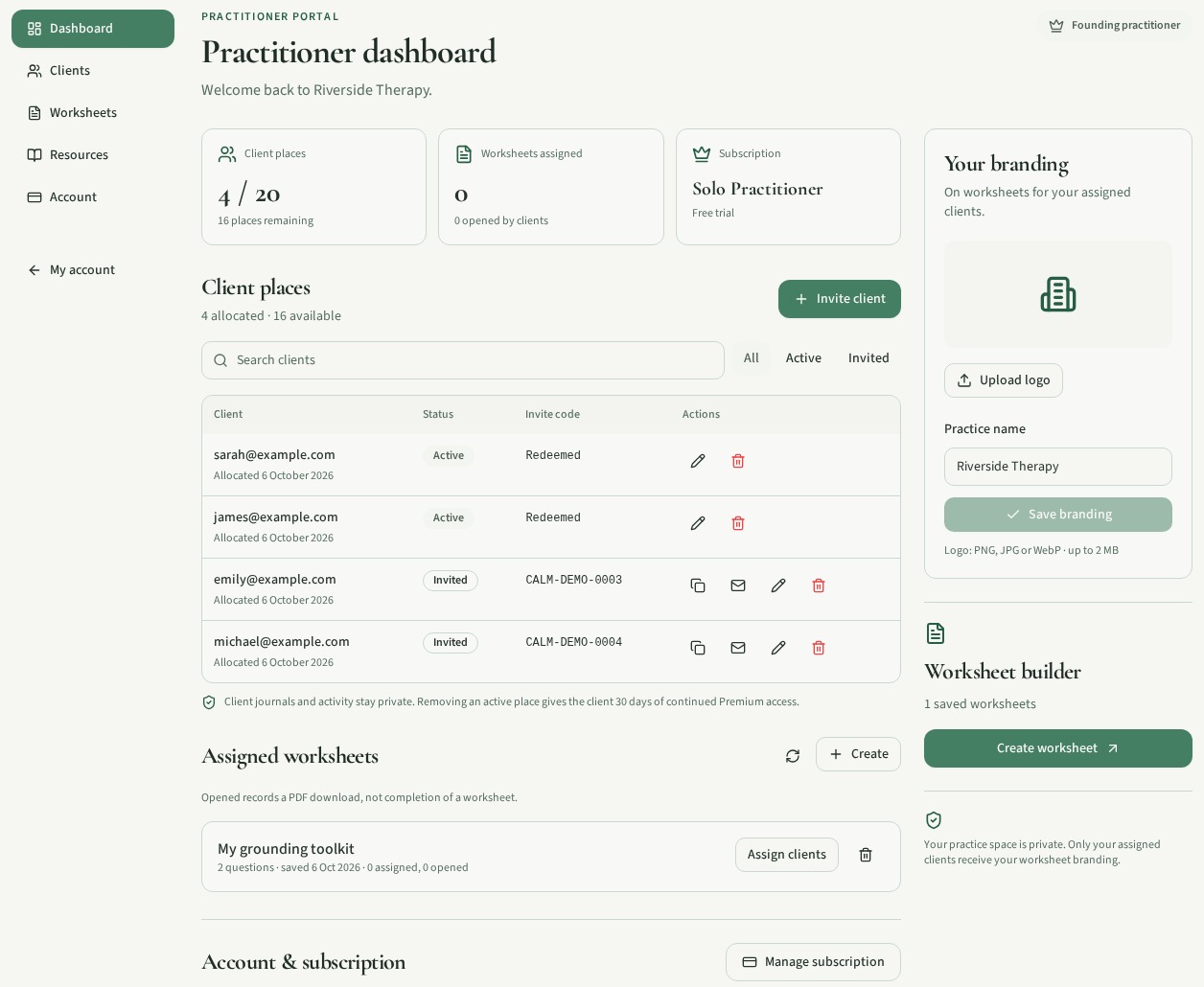This screenshot has width=1204, height=987.
Task: Show All clients filter
Action: click(752, 358)
